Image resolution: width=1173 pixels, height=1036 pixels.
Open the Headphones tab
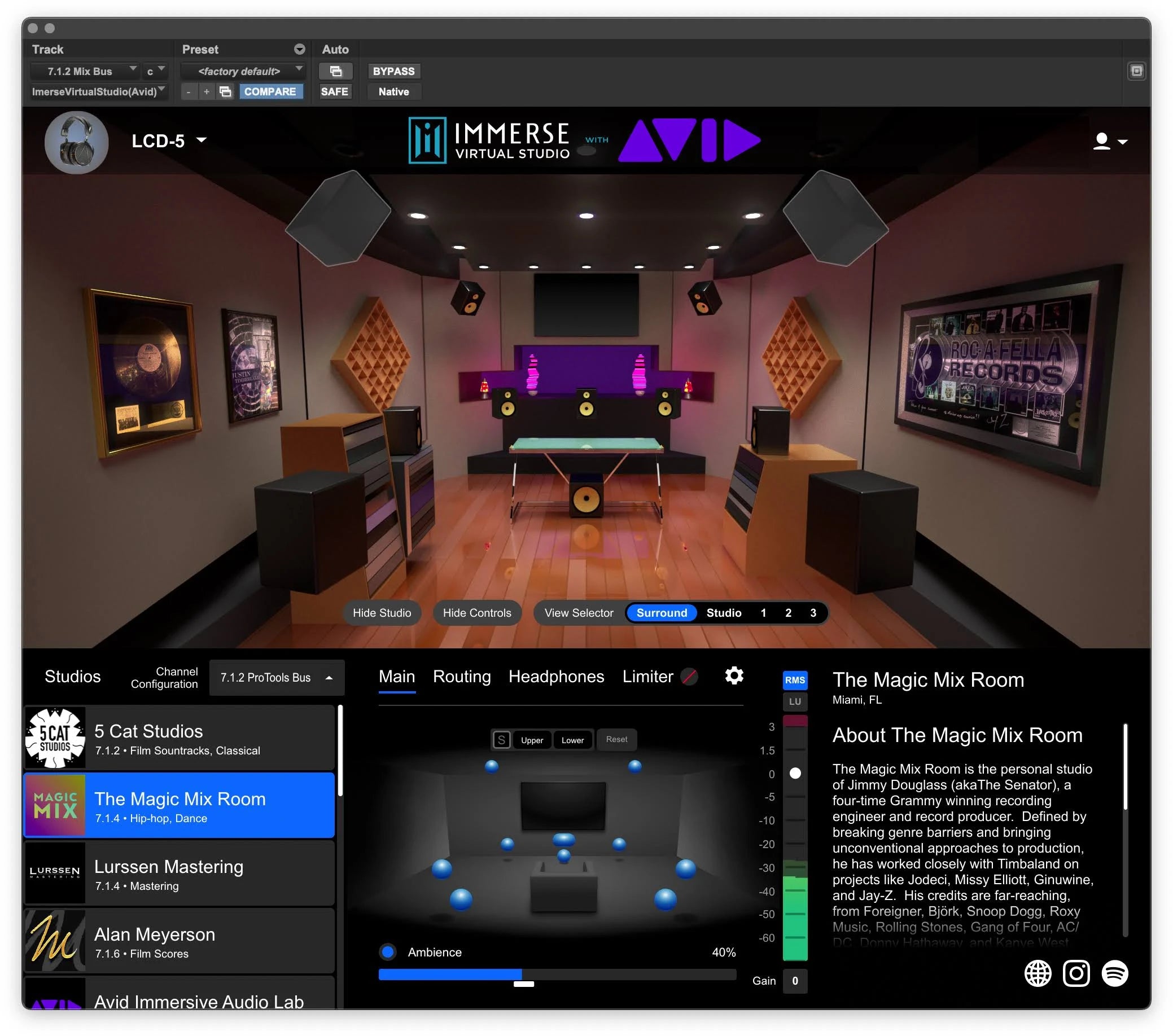pyautogui.click(x=555, y=677)
